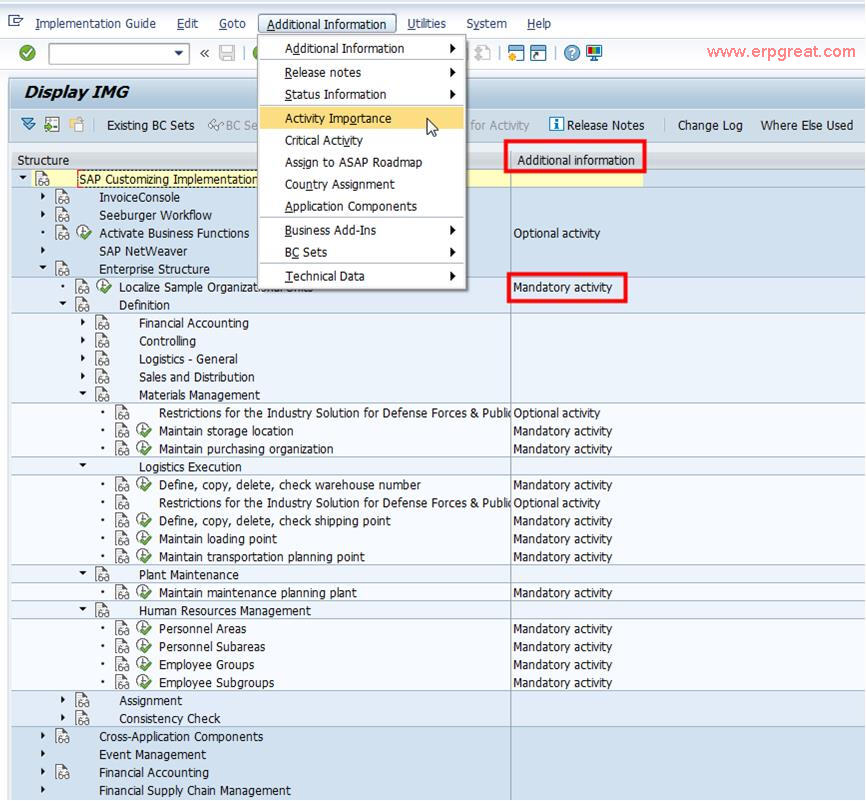Click documentation icon for Employee Subgroups
This screenshot has width=866, height=801.
123,682
